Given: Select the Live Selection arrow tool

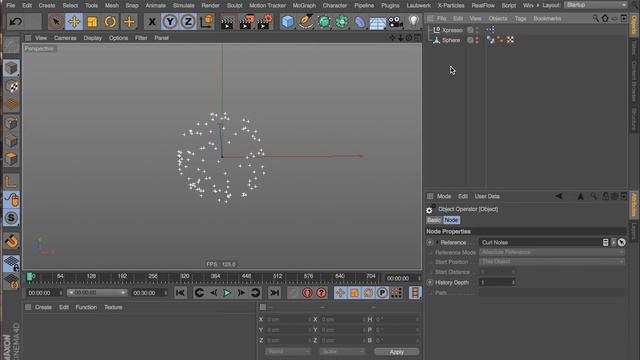Looking at the screenshot, I should (x=56, y=21).
